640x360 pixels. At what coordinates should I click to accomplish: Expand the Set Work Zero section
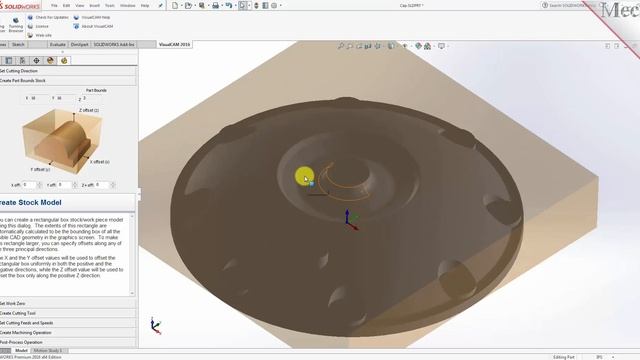click(x=68, y=304)
